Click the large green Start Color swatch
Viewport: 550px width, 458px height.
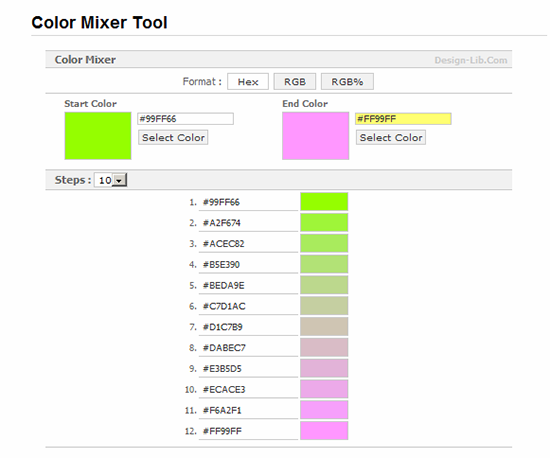click(98, 136)
